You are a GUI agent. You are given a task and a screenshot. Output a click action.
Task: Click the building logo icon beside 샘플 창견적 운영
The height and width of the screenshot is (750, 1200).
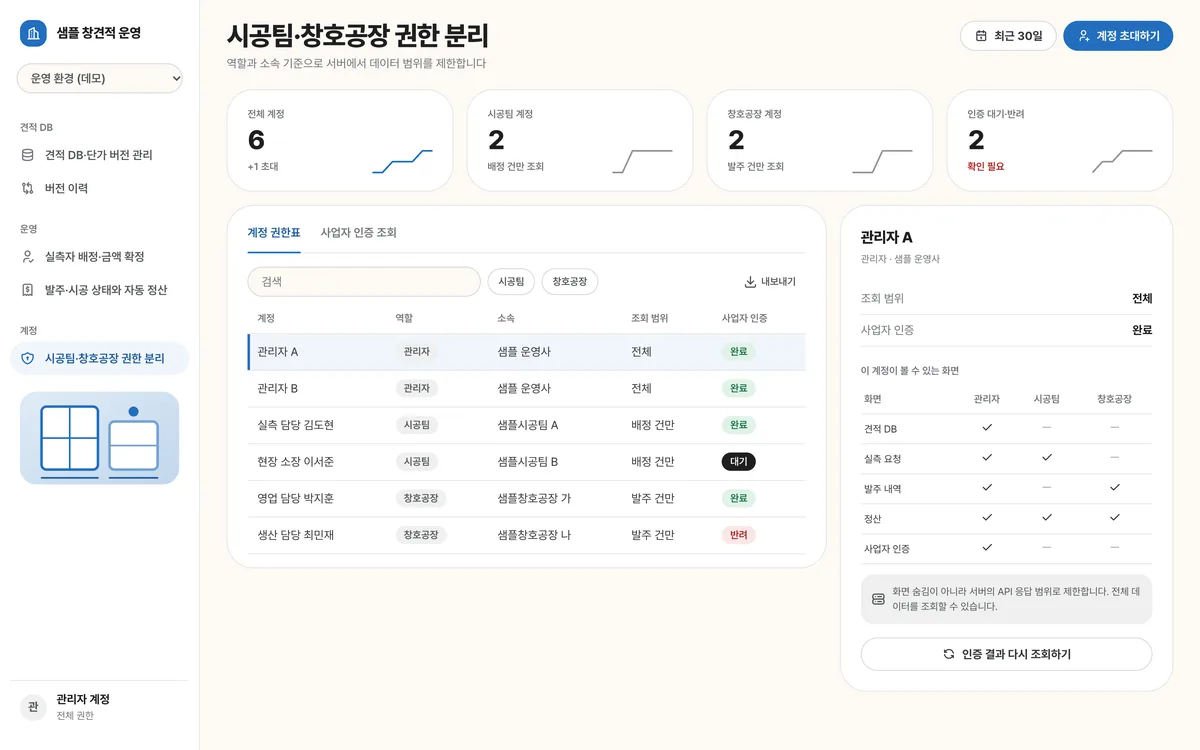(34, 33)
